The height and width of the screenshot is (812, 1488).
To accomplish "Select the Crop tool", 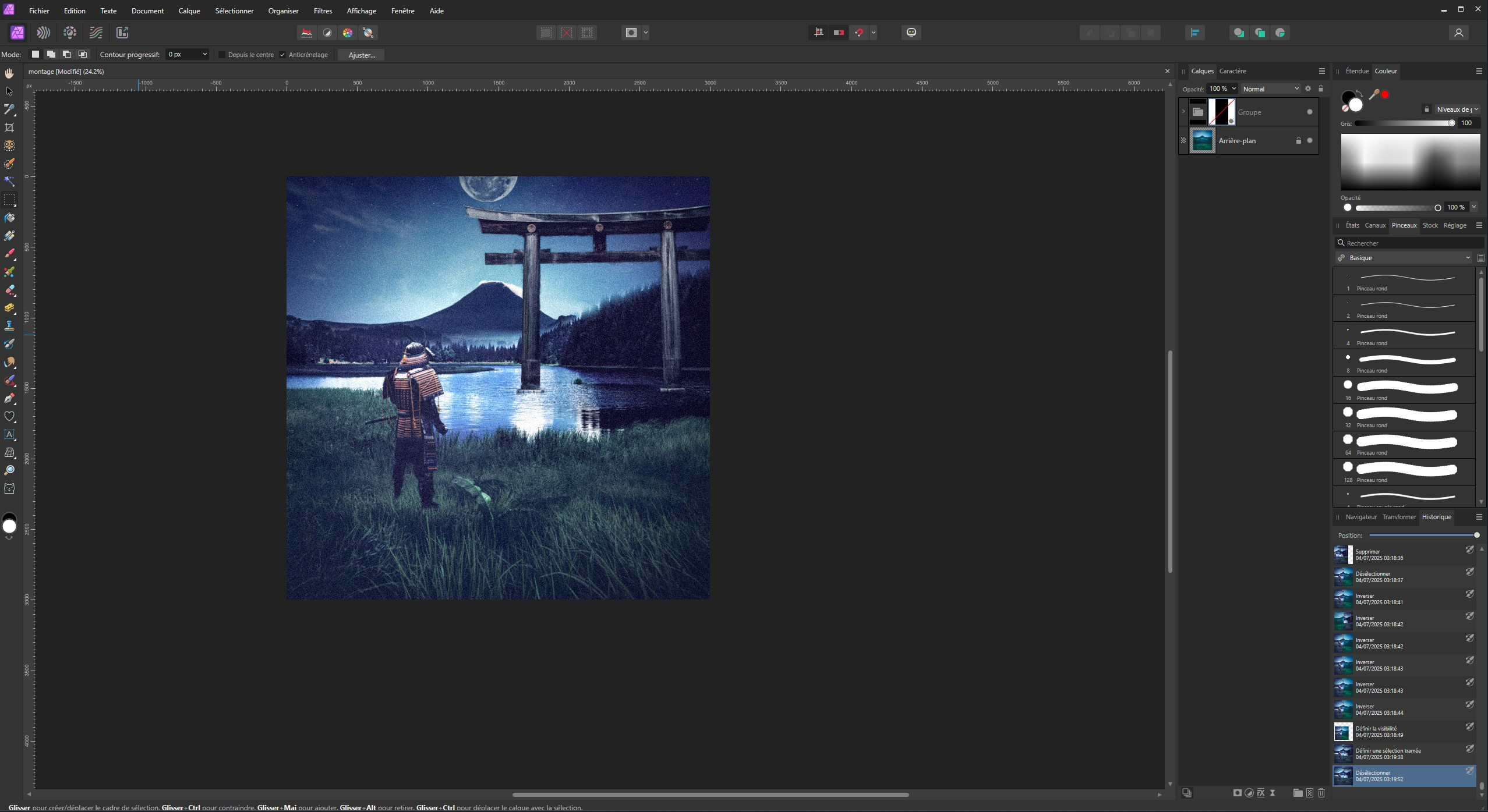I will pos(9,127).
